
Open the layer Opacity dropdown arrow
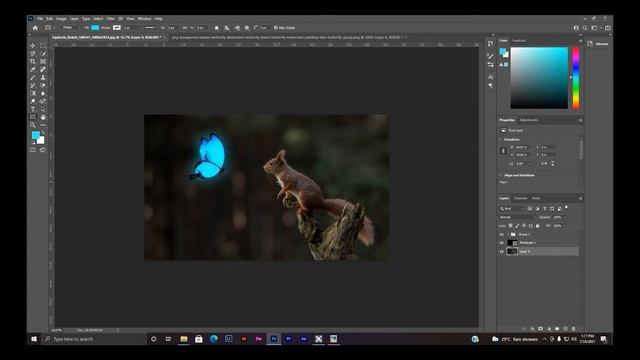tap(565, 217)
